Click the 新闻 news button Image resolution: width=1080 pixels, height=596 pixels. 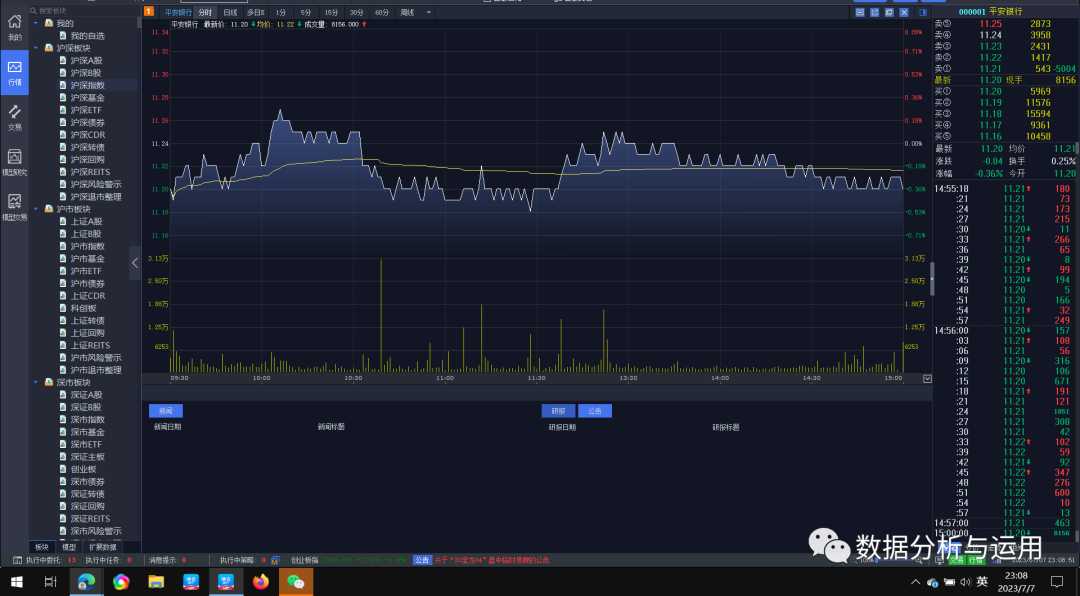(x=166, y=411)
